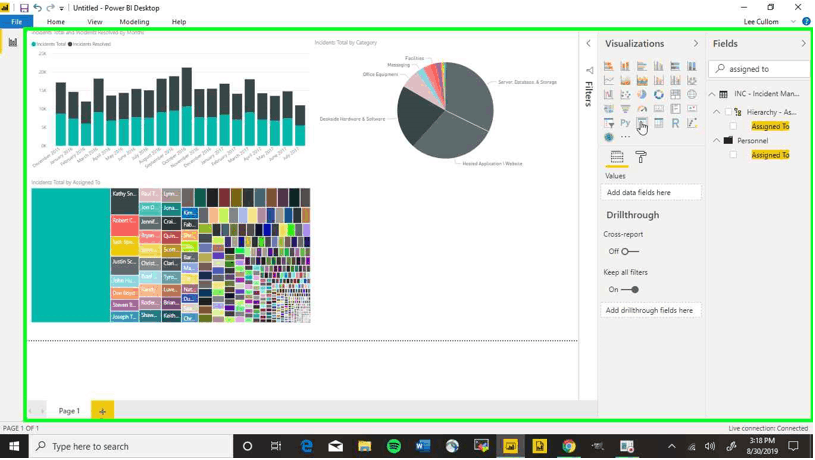
Task: Select the Clustered column chart visual
Action: (659, 66)
